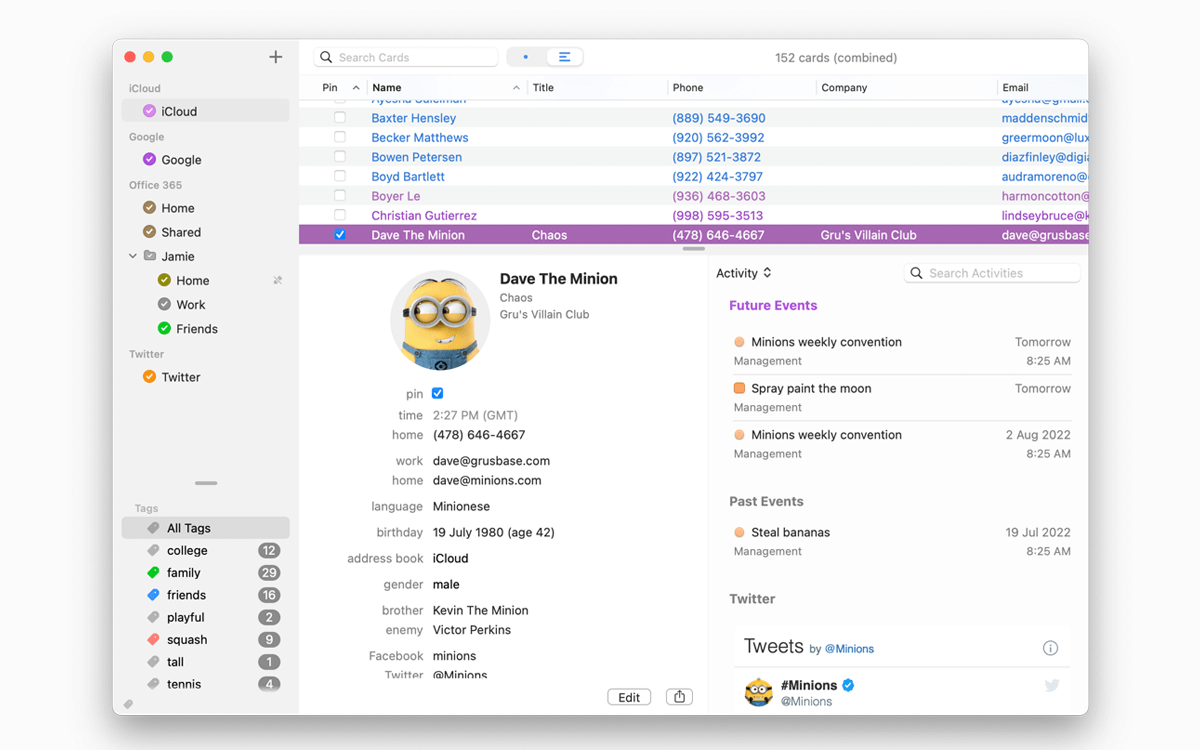The image size is (1200, 750).
Task: Click the orange calendar square of Spray paint the moon
Action: pyautogui.click(x=739, y=388)
